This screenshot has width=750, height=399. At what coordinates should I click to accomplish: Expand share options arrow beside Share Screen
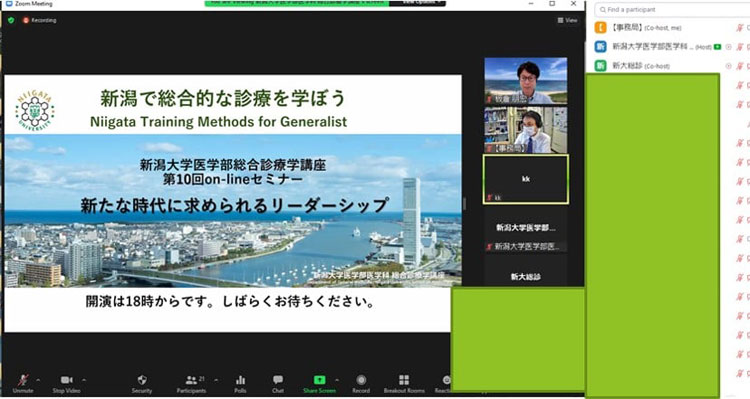coord(337,380)
